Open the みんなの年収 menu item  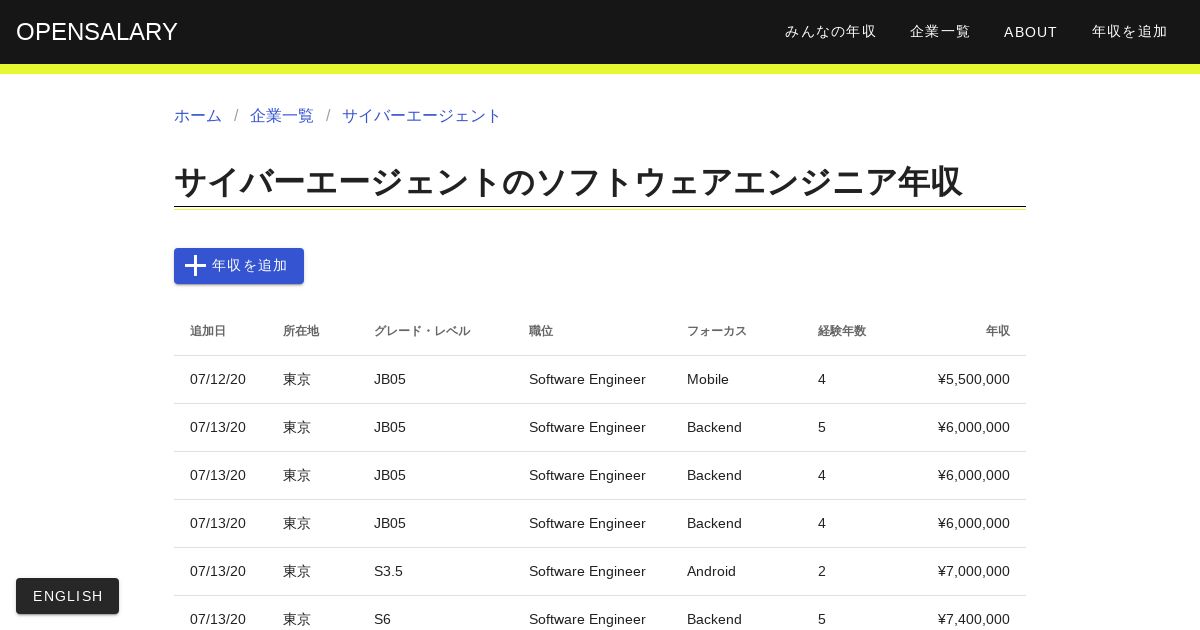pos(830,32)
